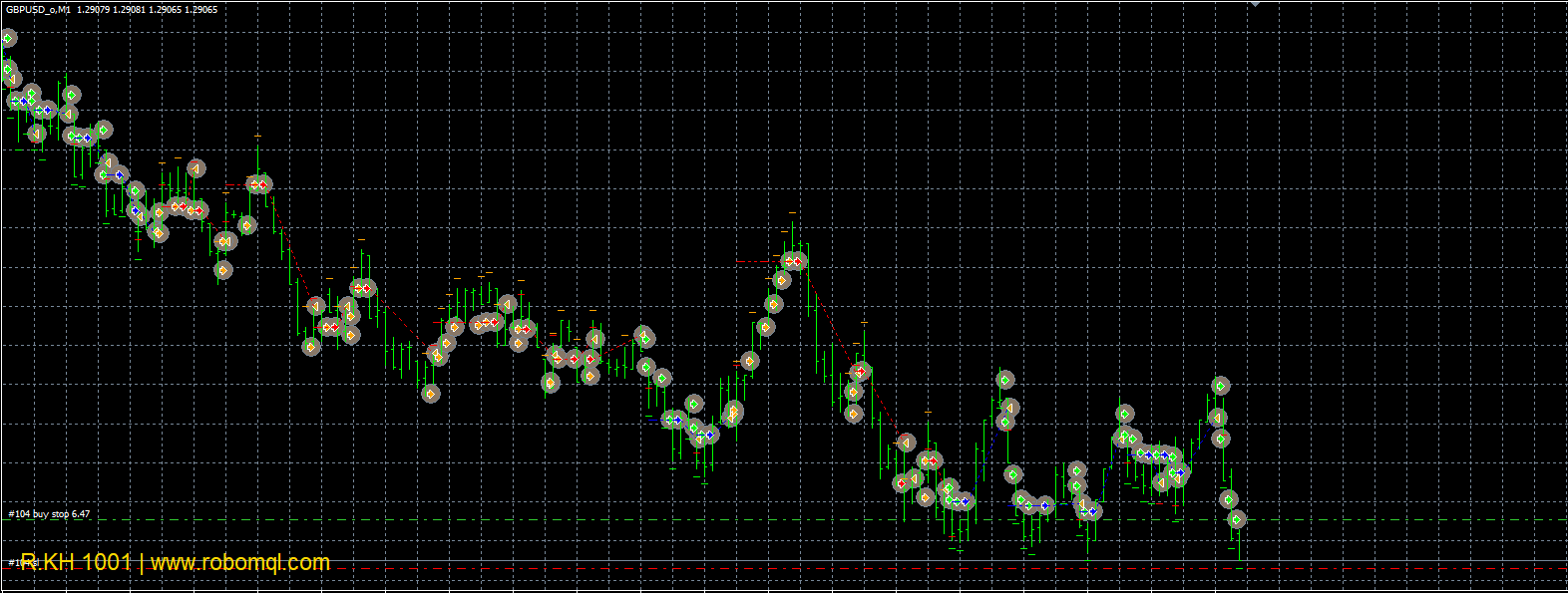Click the trade marker directly under chart title
Image resolution: width=1568 pixels, height=593 pixels.
tap(8, 39)
